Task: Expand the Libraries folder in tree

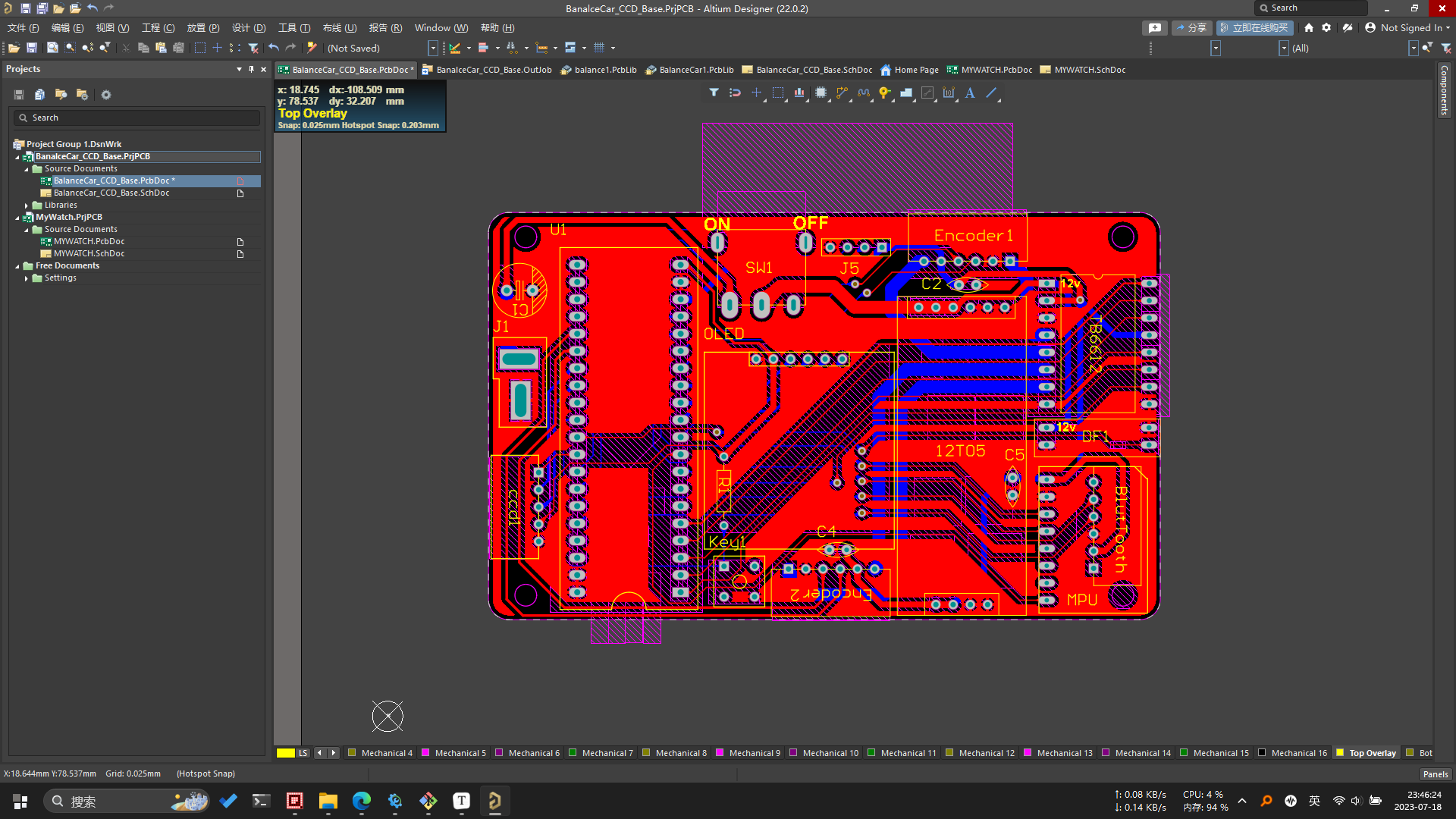Action: point(27,206)
